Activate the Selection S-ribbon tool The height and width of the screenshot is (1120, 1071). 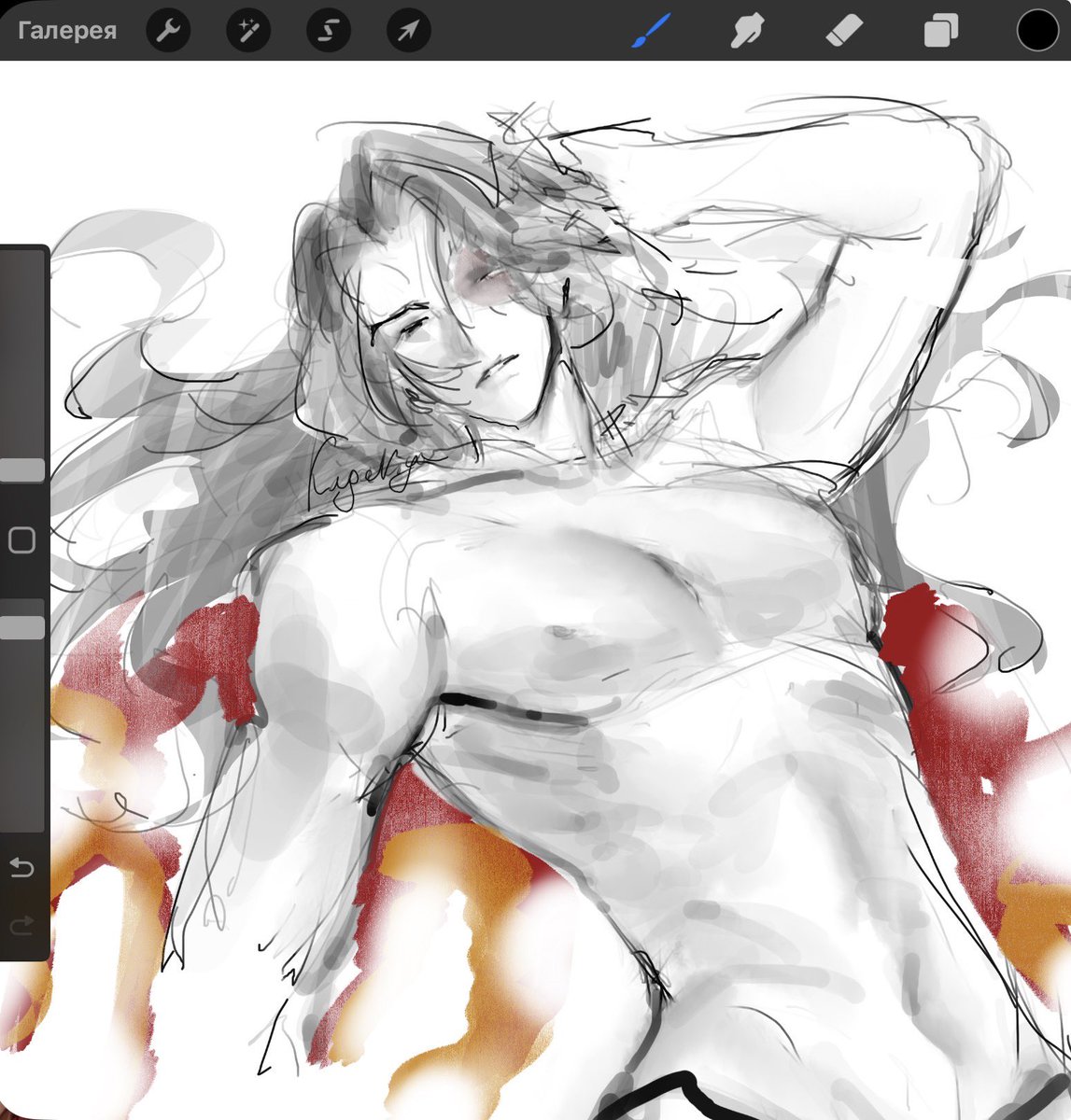(329, 32)
